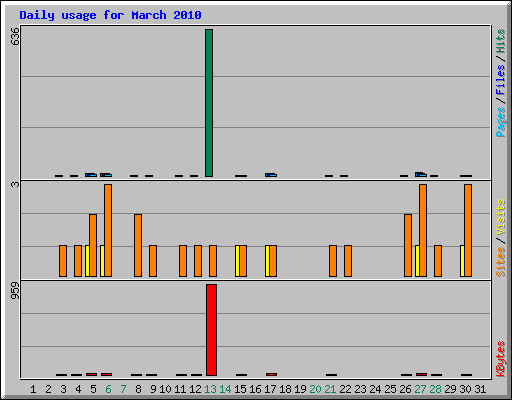Click the x-axis day label 24
512x400 pixels.
coord(375,389)
